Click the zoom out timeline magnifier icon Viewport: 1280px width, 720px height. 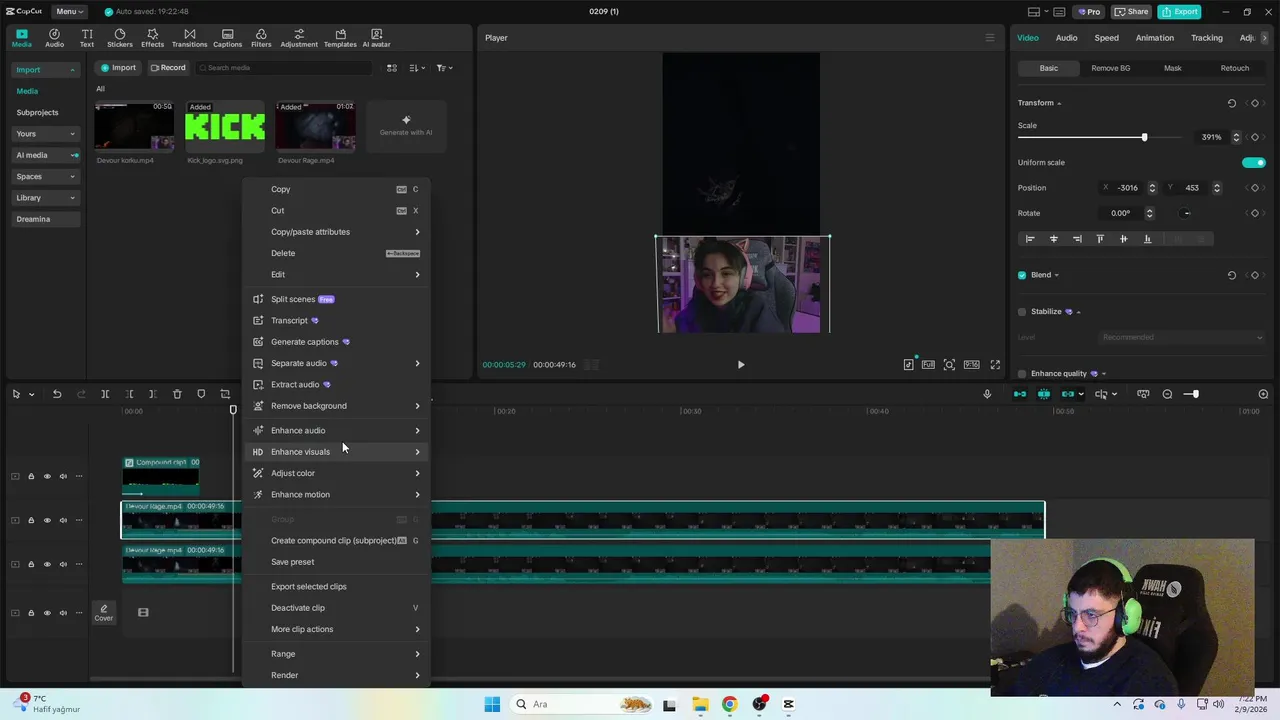coord(1167,394)
